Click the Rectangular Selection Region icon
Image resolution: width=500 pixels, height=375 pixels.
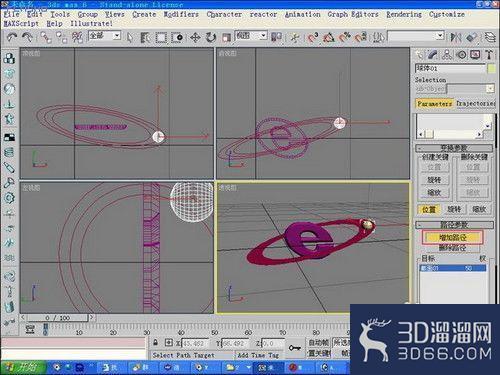point(161,37)
